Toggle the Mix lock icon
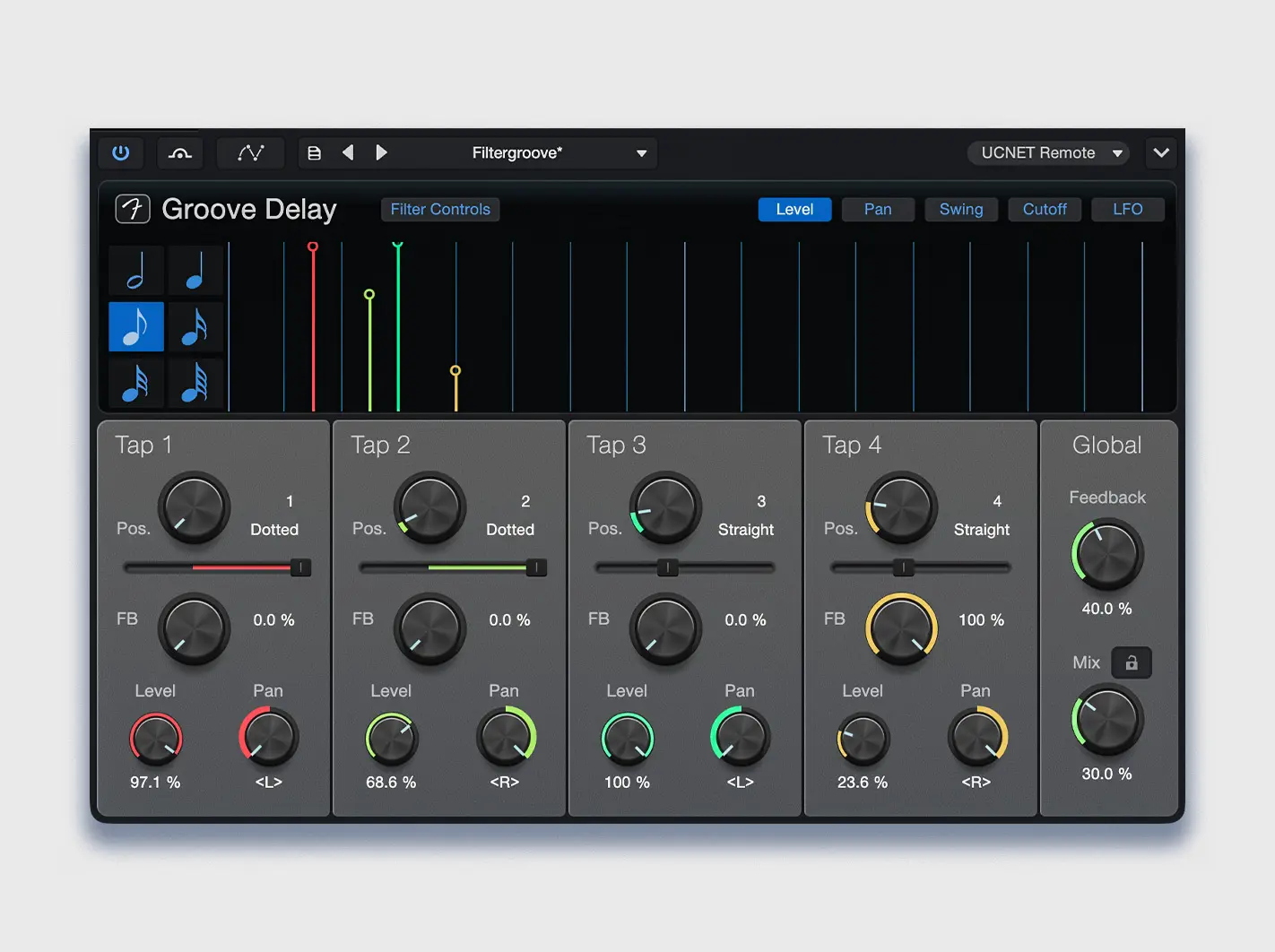This screenshot has height=952, width=1275. [1132, 662]
